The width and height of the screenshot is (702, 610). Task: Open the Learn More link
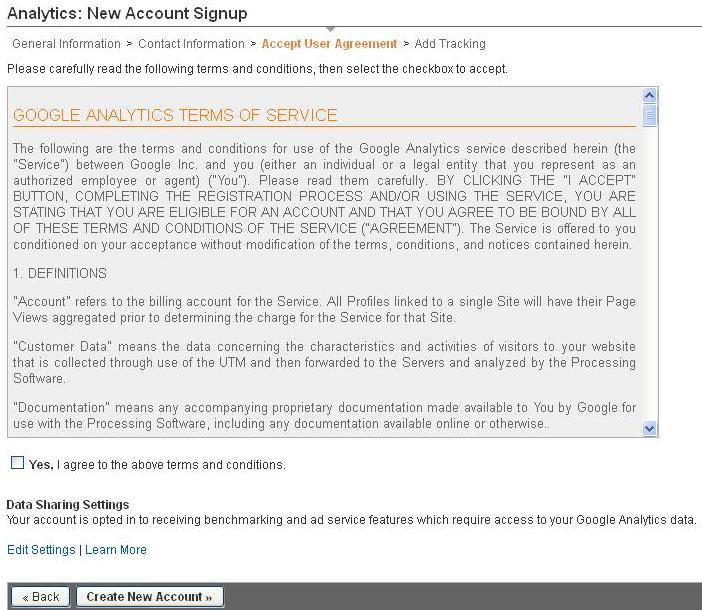tap(116, 550)
